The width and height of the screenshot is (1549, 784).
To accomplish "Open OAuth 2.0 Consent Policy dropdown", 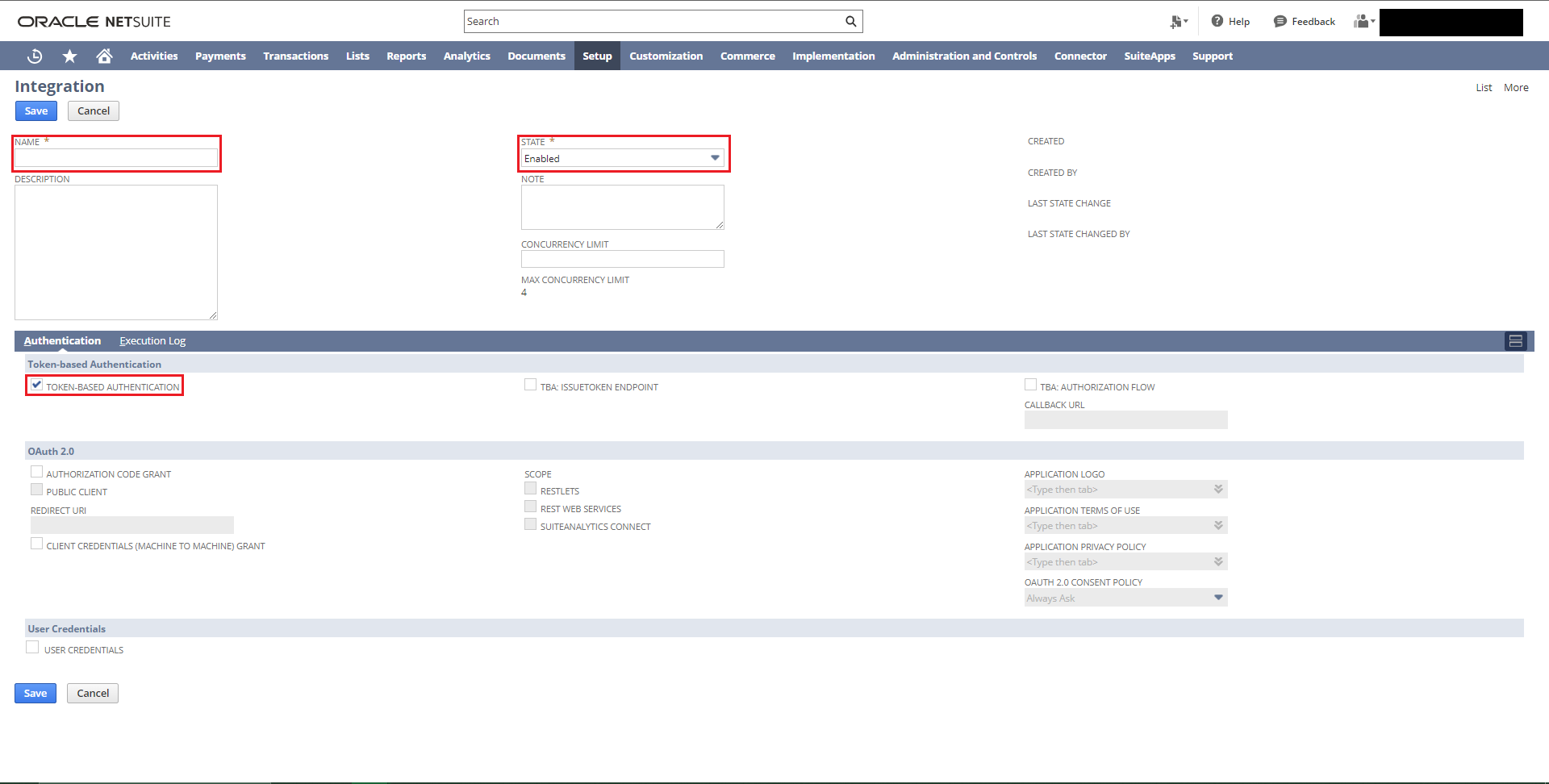I will pyautogui.click(x=1125, y=598).
